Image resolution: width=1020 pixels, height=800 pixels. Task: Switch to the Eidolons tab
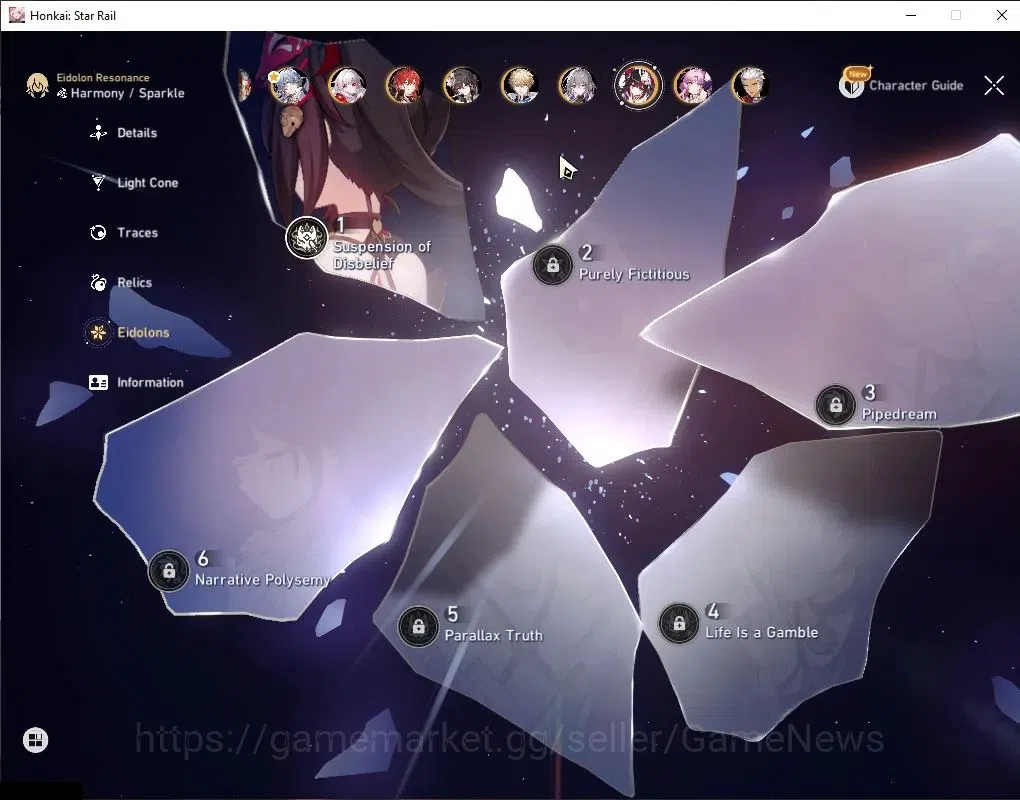[143, 332]
